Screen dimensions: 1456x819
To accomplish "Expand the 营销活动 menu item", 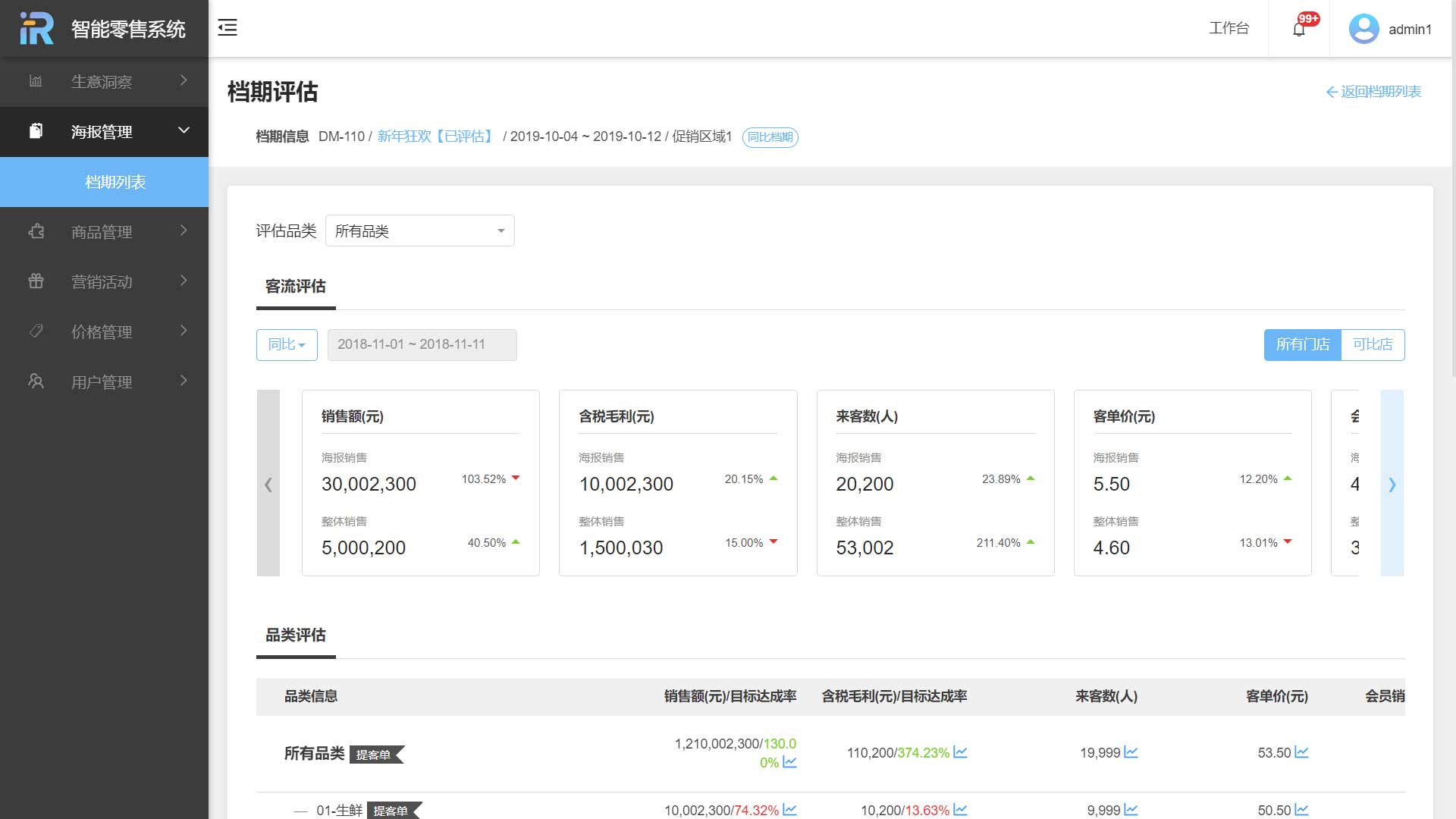I will pyautogui.click(x=104, y=281).
